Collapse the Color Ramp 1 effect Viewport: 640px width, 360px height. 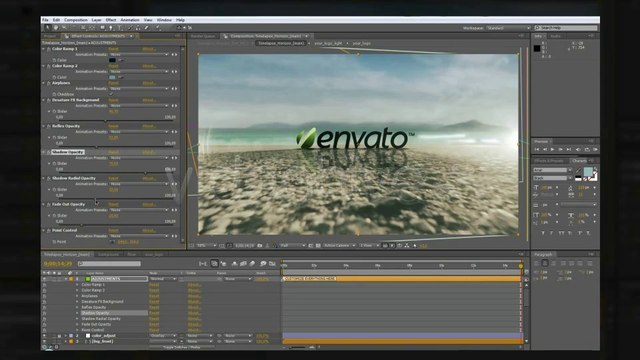pos(44,49)
